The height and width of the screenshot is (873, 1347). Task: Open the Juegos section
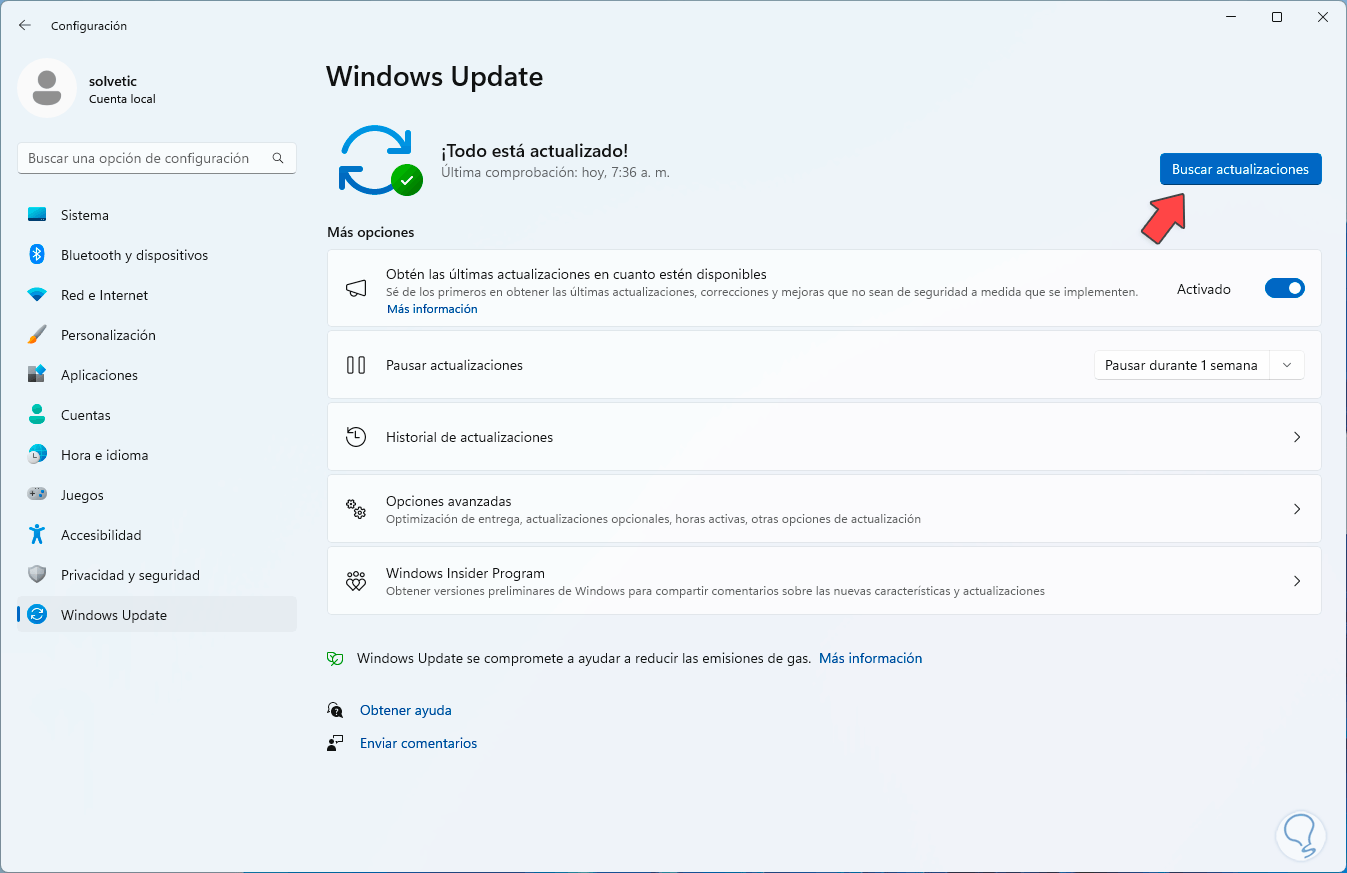(157, 495)
